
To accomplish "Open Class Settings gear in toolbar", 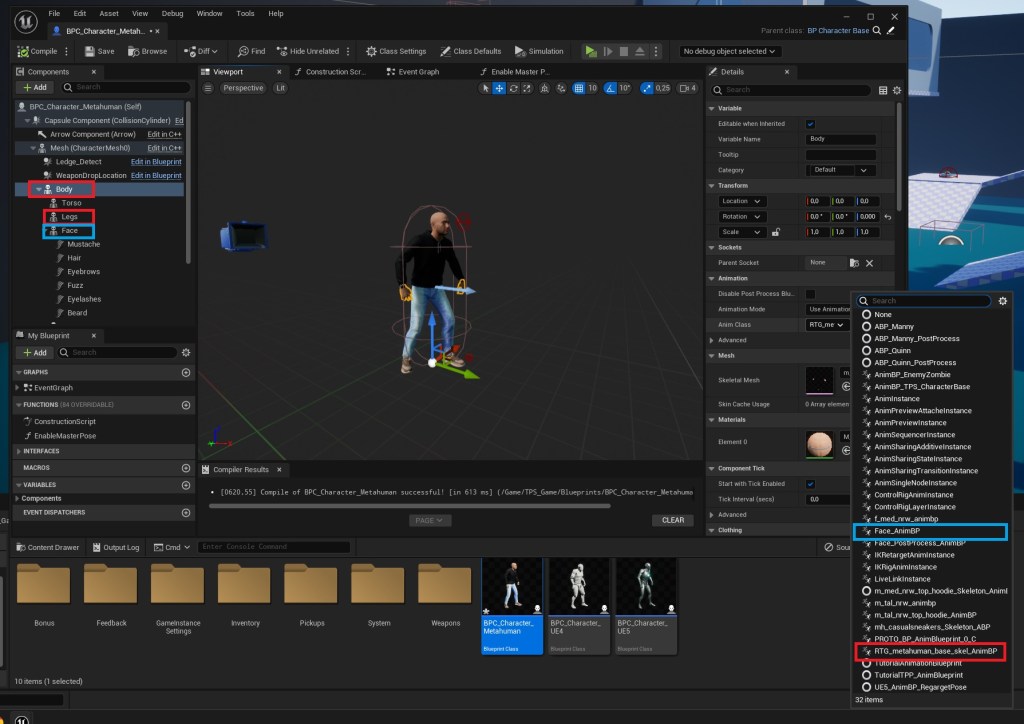I will 371,51.
